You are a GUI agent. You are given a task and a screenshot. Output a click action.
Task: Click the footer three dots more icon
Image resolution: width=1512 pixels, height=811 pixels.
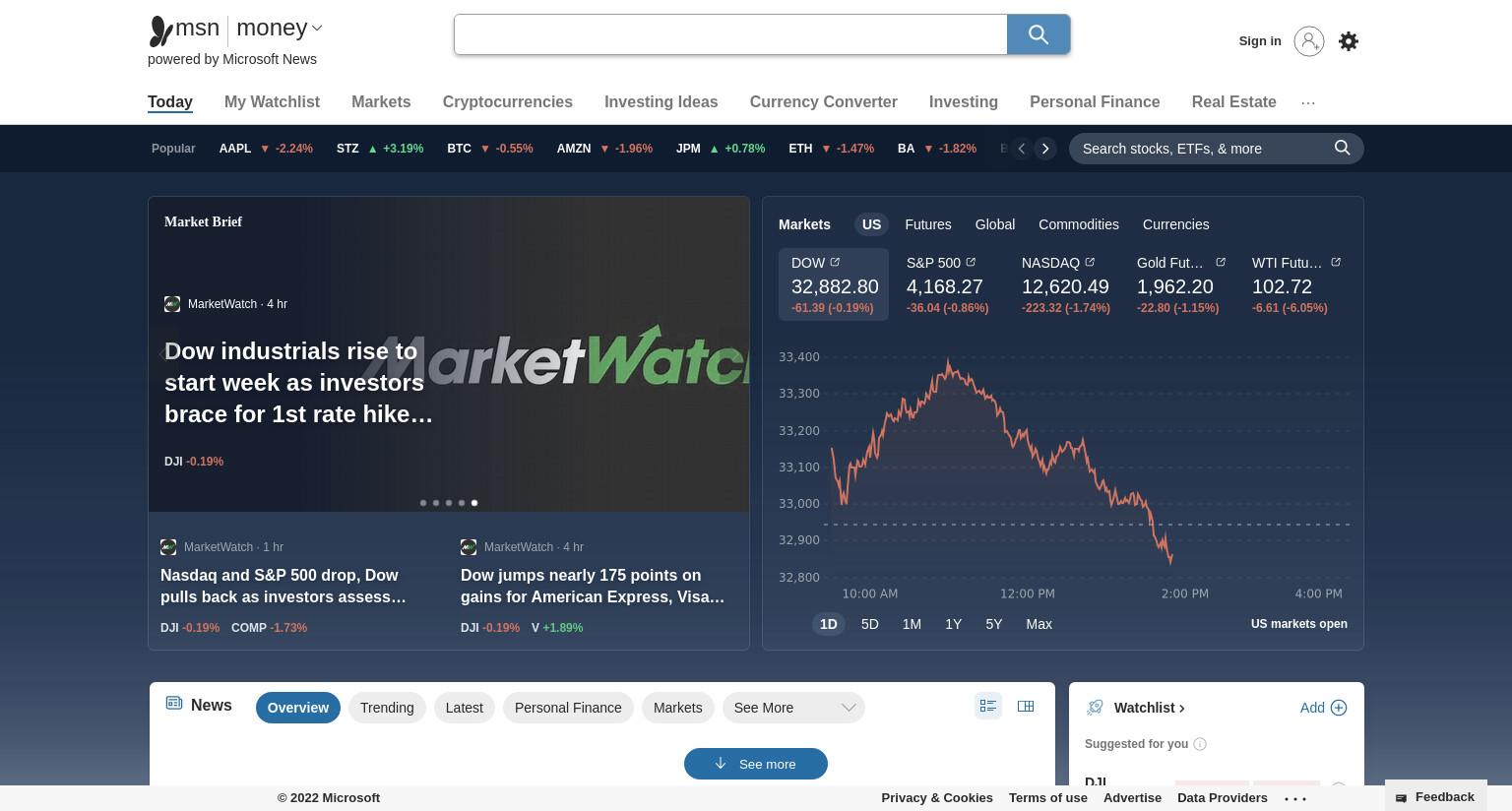pyautogui.click(x=1295, y=798)
